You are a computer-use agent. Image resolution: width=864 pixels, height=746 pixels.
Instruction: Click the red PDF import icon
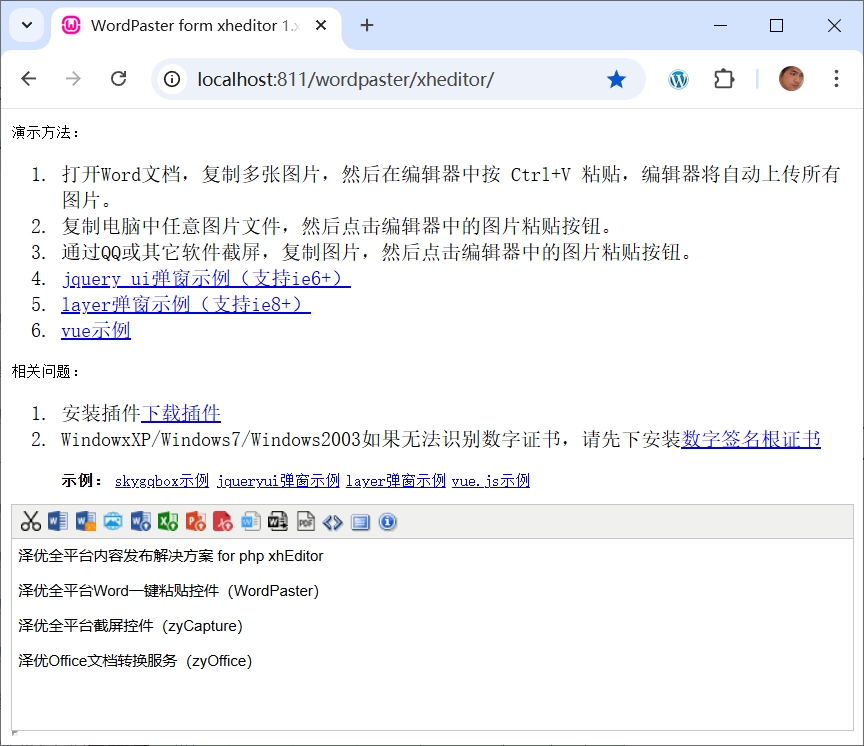pos(223,521)
